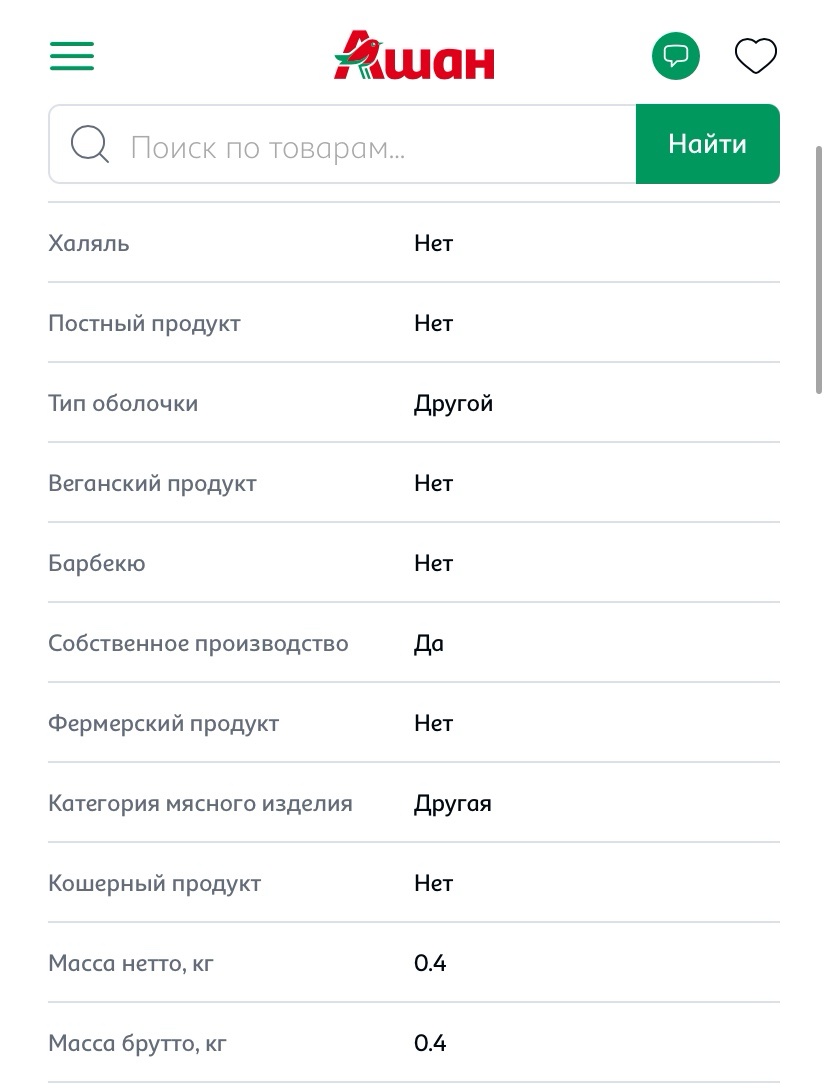Click the Тип оболочки value Другой

point(453,404)
